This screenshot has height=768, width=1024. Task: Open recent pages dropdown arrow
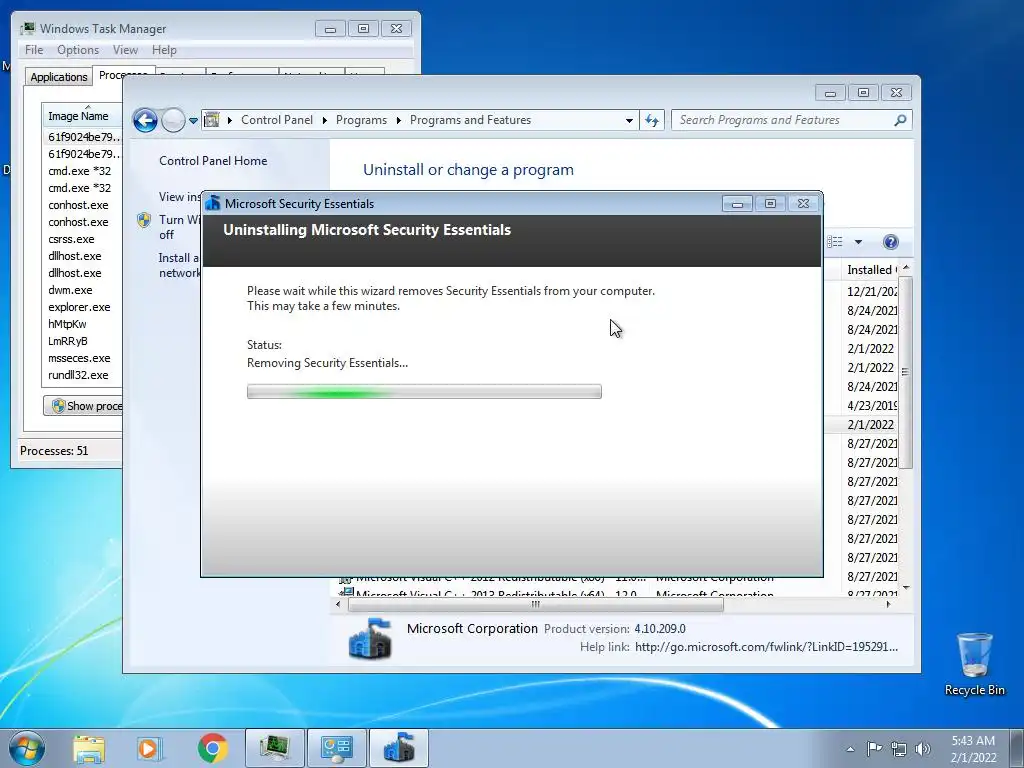[193, 121]
